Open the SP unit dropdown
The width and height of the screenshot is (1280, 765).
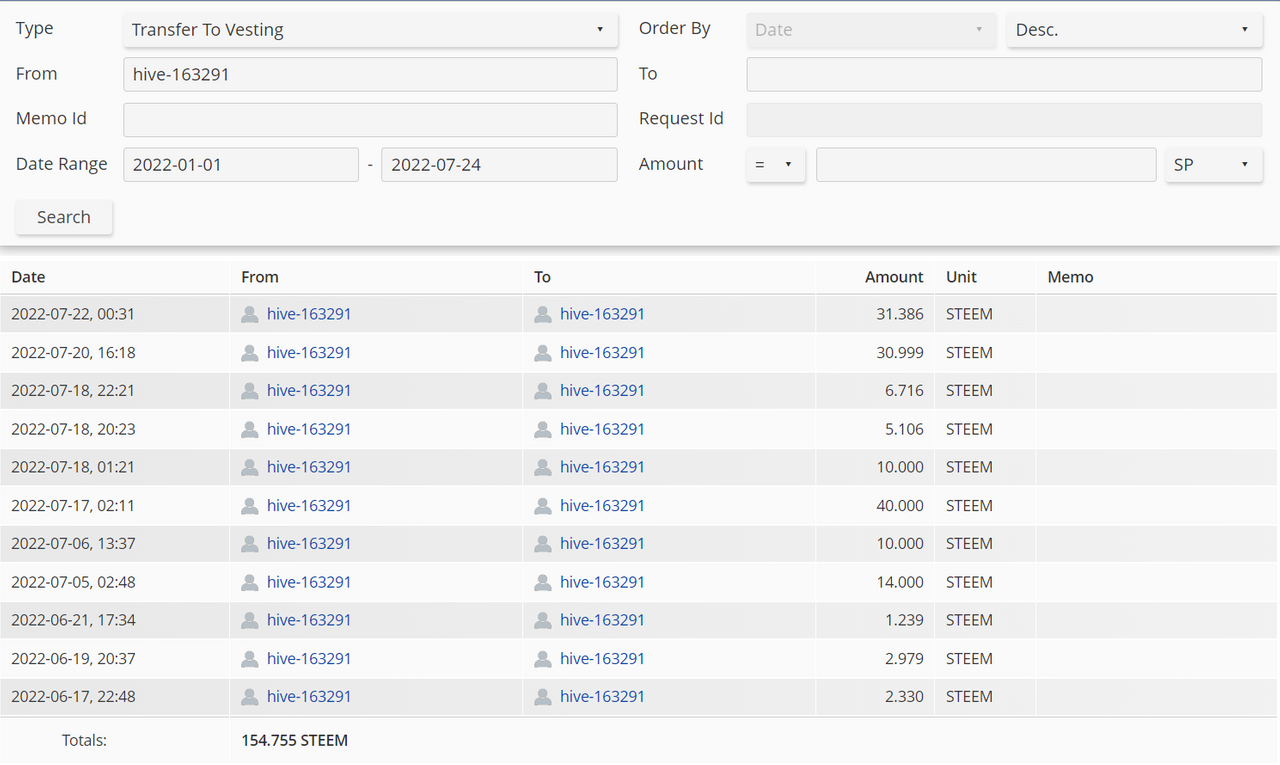(1214, 164)
